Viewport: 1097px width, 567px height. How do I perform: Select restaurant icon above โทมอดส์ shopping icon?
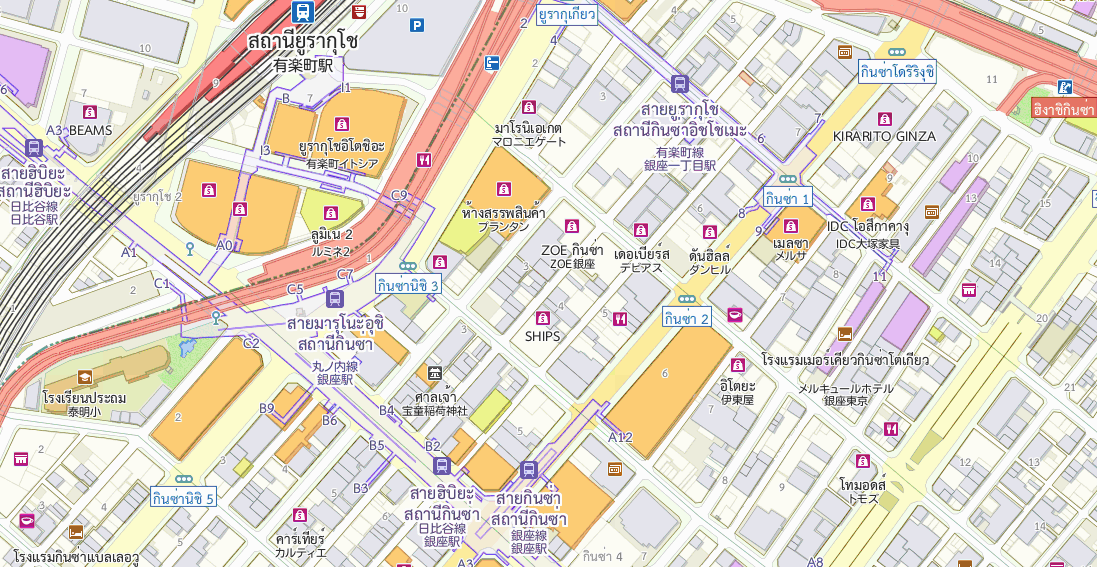point(891,428)
